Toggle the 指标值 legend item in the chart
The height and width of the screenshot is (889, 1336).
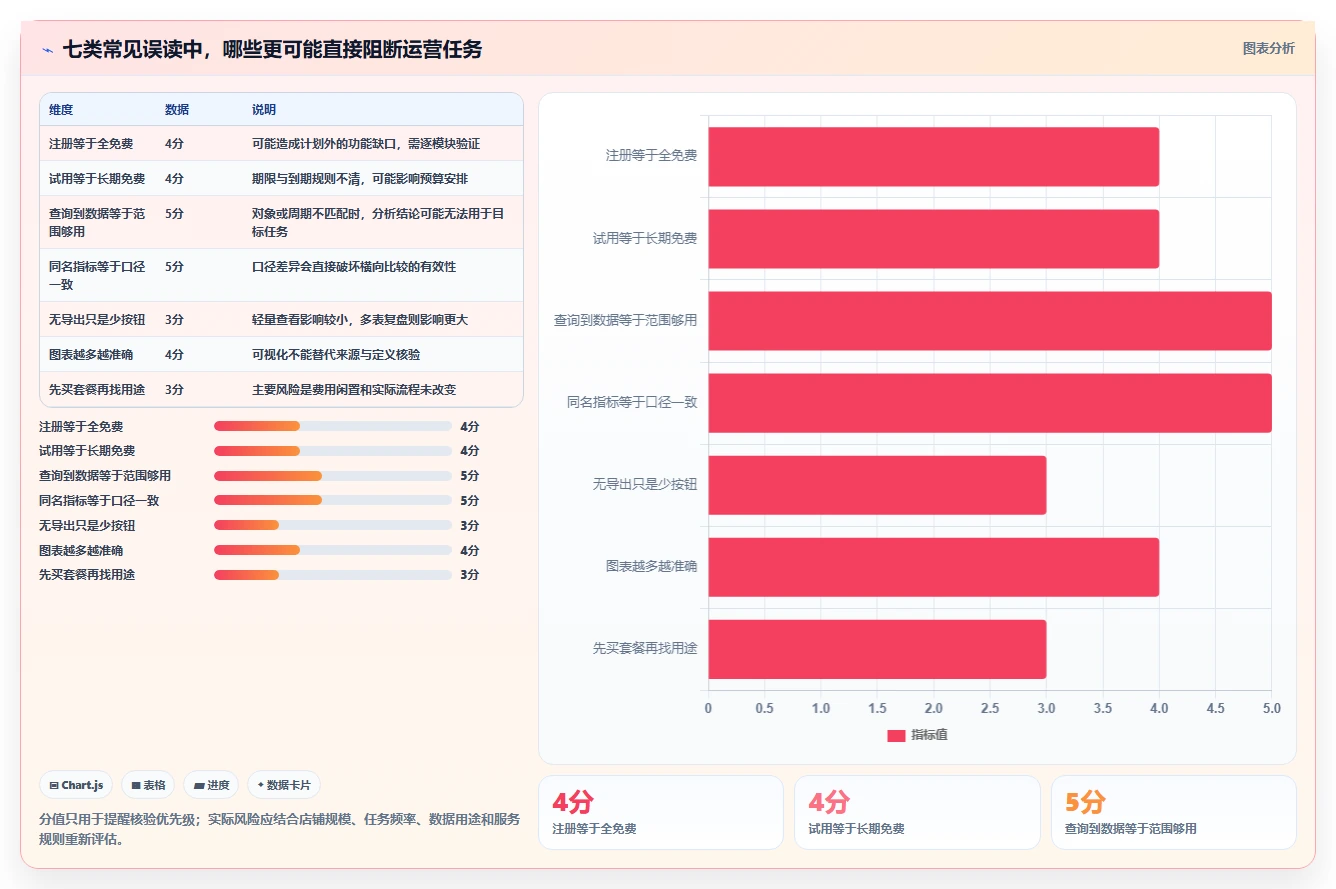(x=917, y=735)
